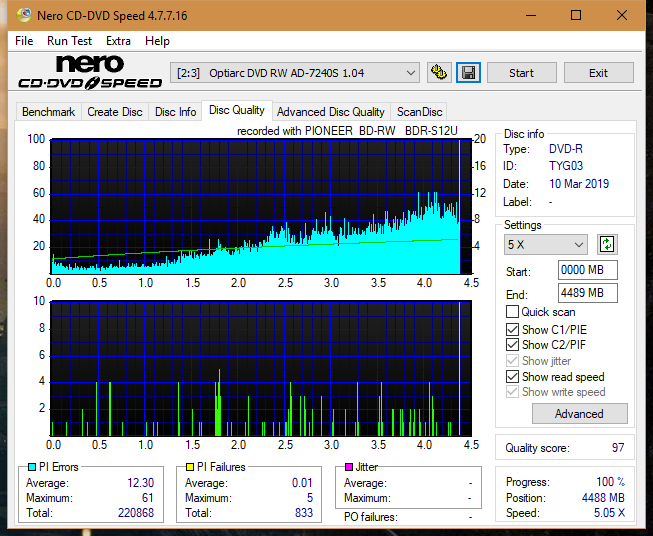Viewport: 653px width, 536px height.
Task: Uncheck Show C1/PIE checkbox
Action: click(x=513, y=329)
